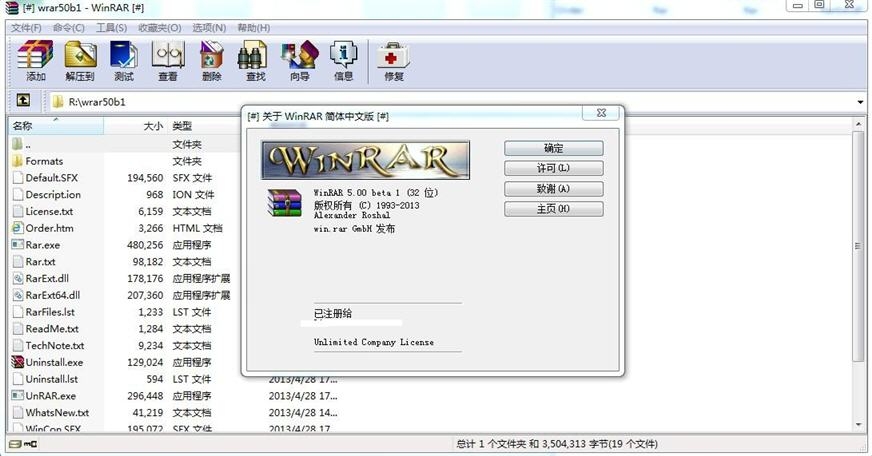This screenshot has height=456, width=872.
Task: Click the size value 480,256
Action: tap(145, 245)
